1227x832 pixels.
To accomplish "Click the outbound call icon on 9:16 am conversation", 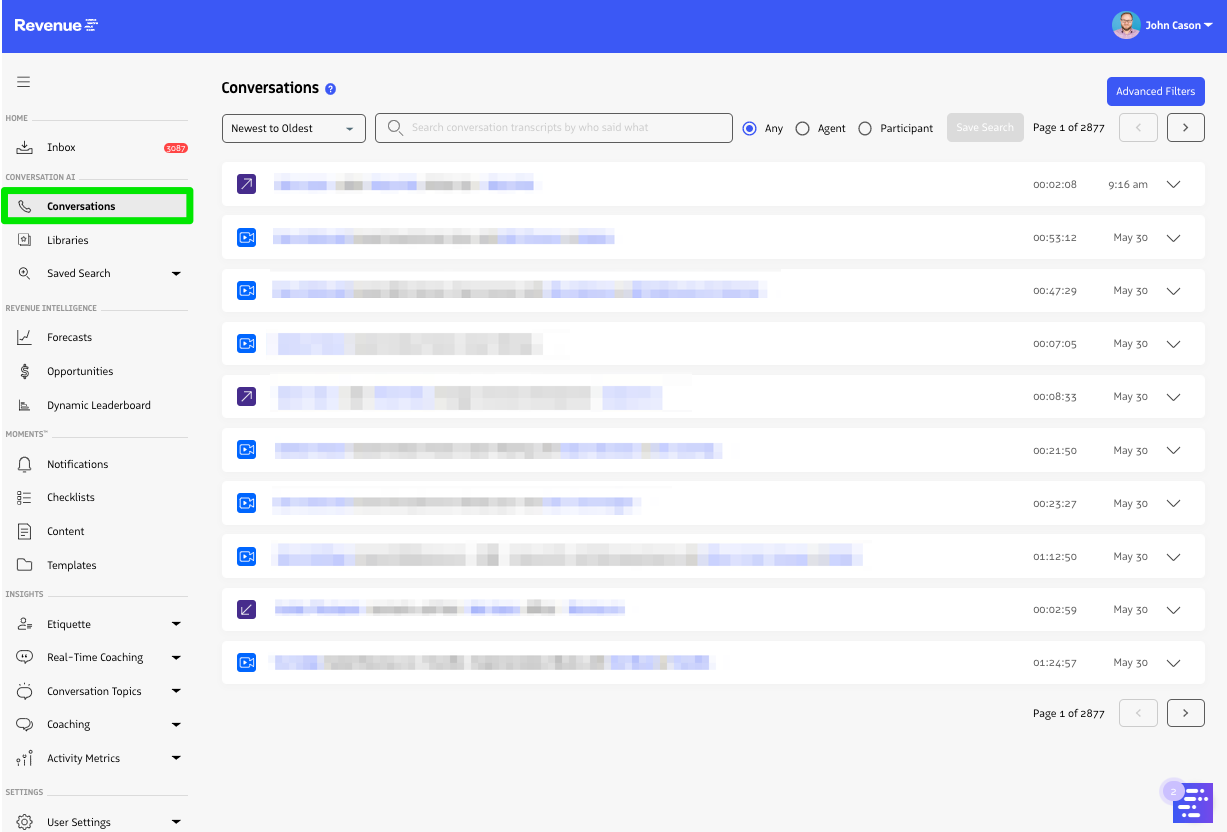I will click(x=246, y=184).
